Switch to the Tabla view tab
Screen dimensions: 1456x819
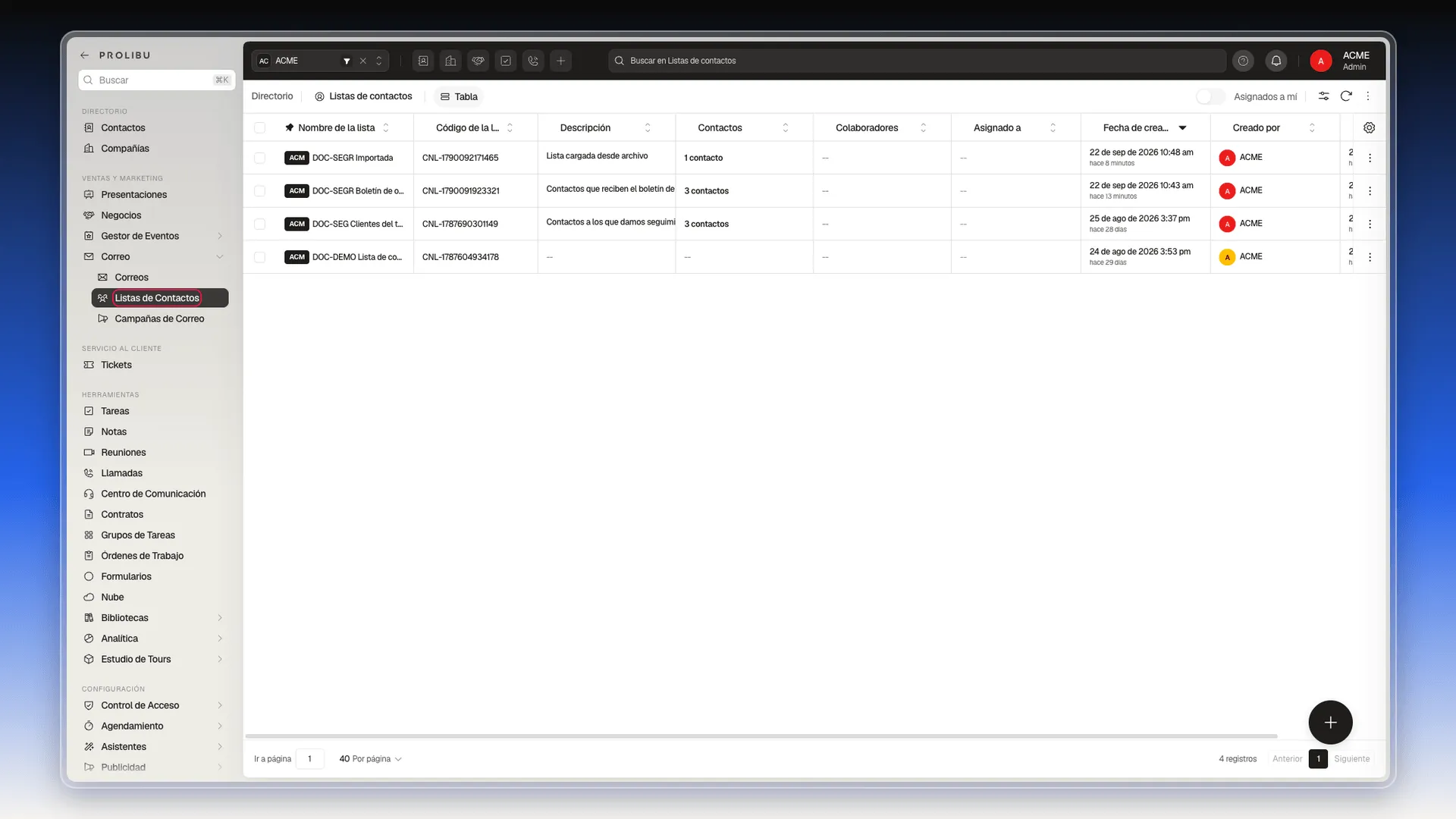tap(459, 96)
